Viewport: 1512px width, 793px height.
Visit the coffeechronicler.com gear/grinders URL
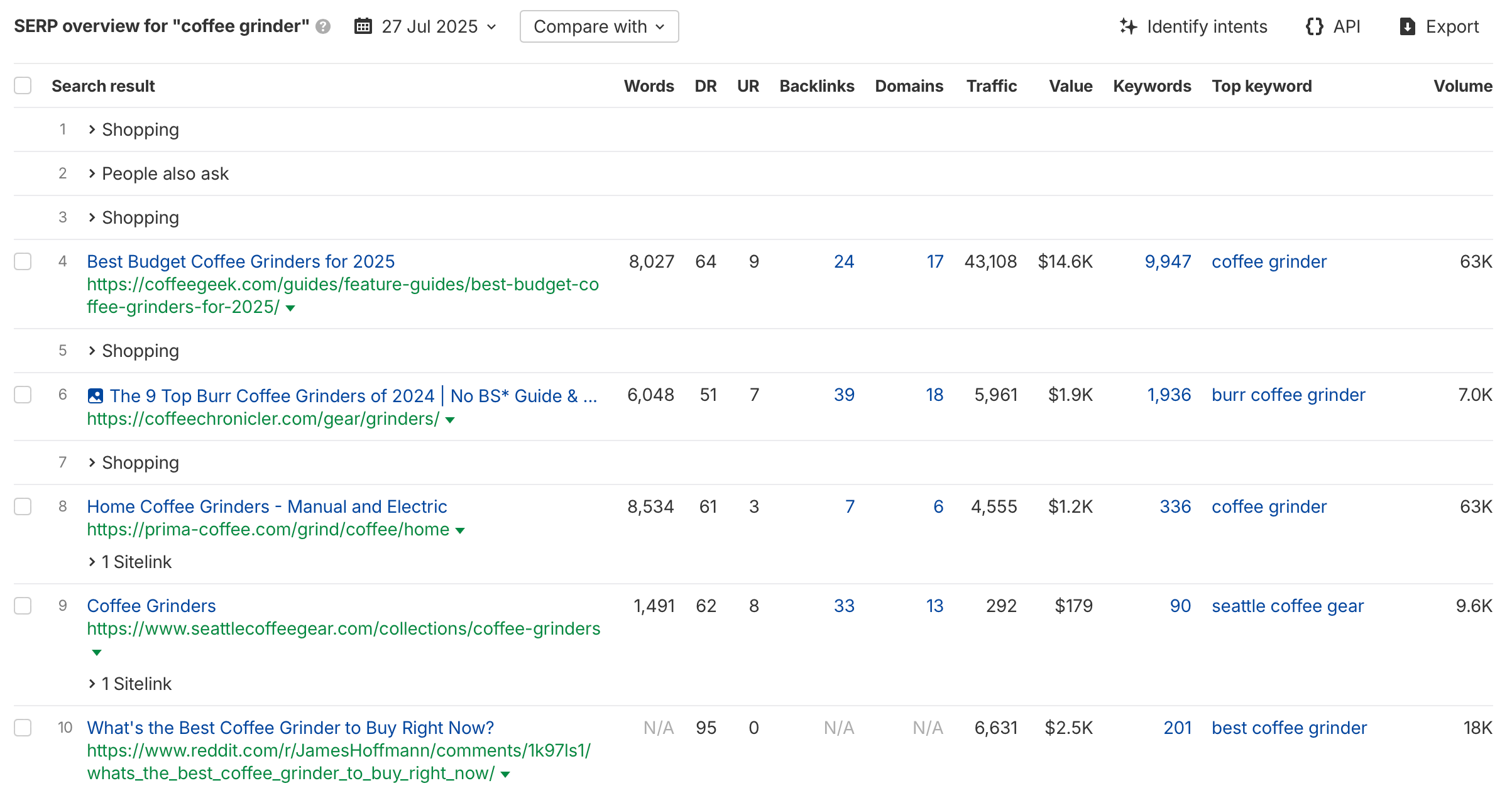[x=263, y=418]
